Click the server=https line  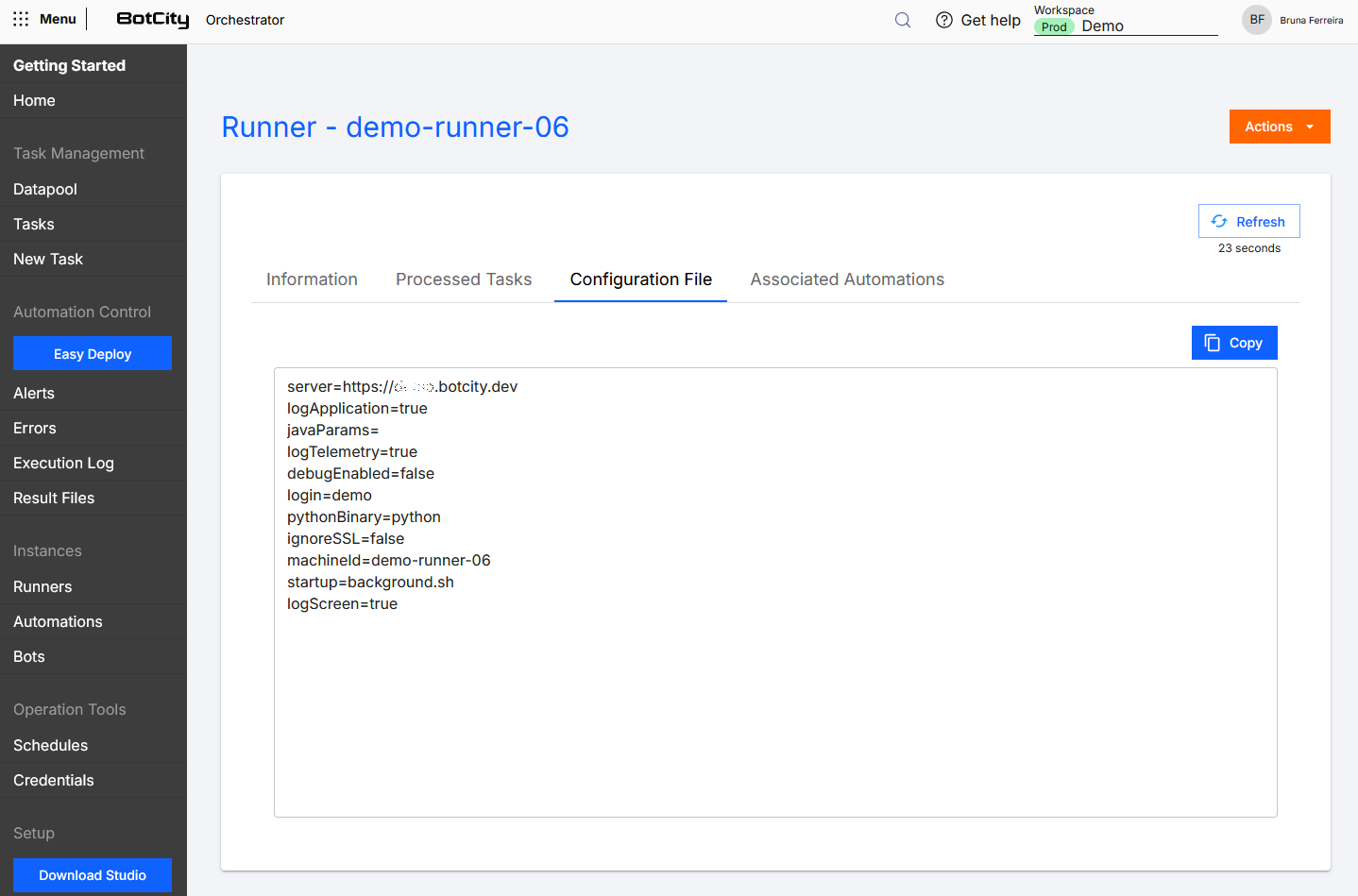402,386
